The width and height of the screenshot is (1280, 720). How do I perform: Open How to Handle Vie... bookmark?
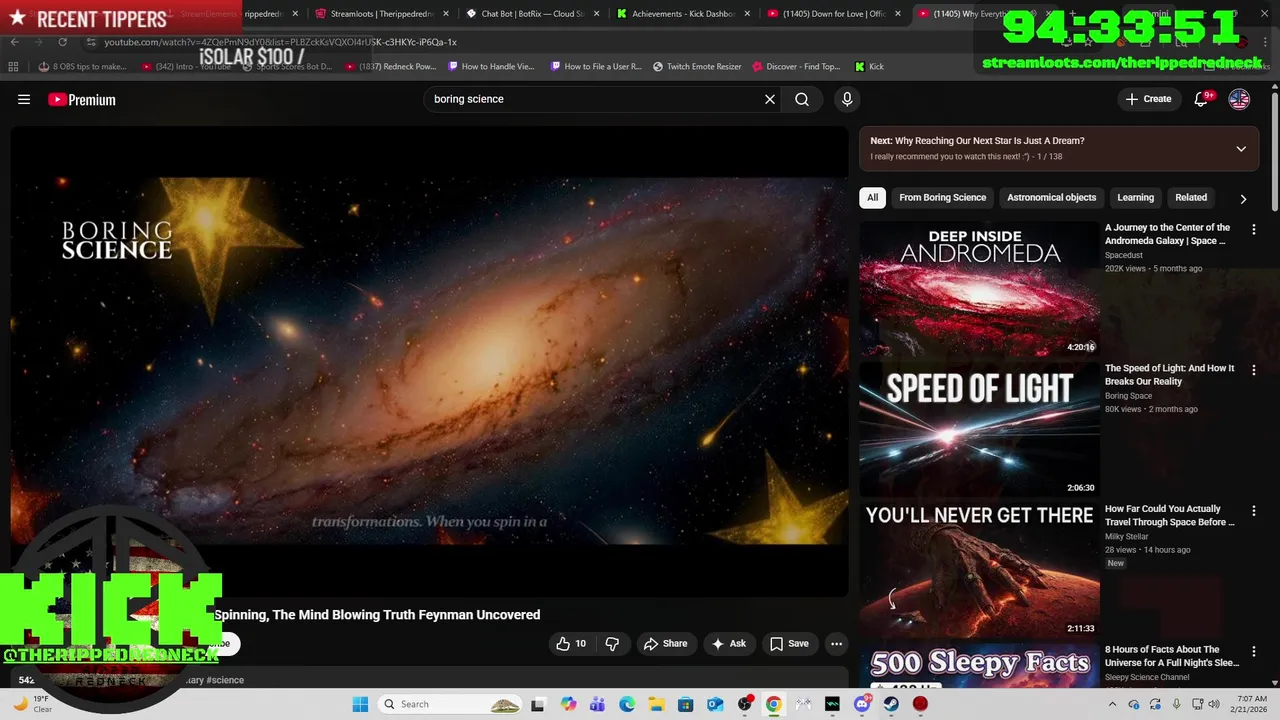[x=491, y=67]
